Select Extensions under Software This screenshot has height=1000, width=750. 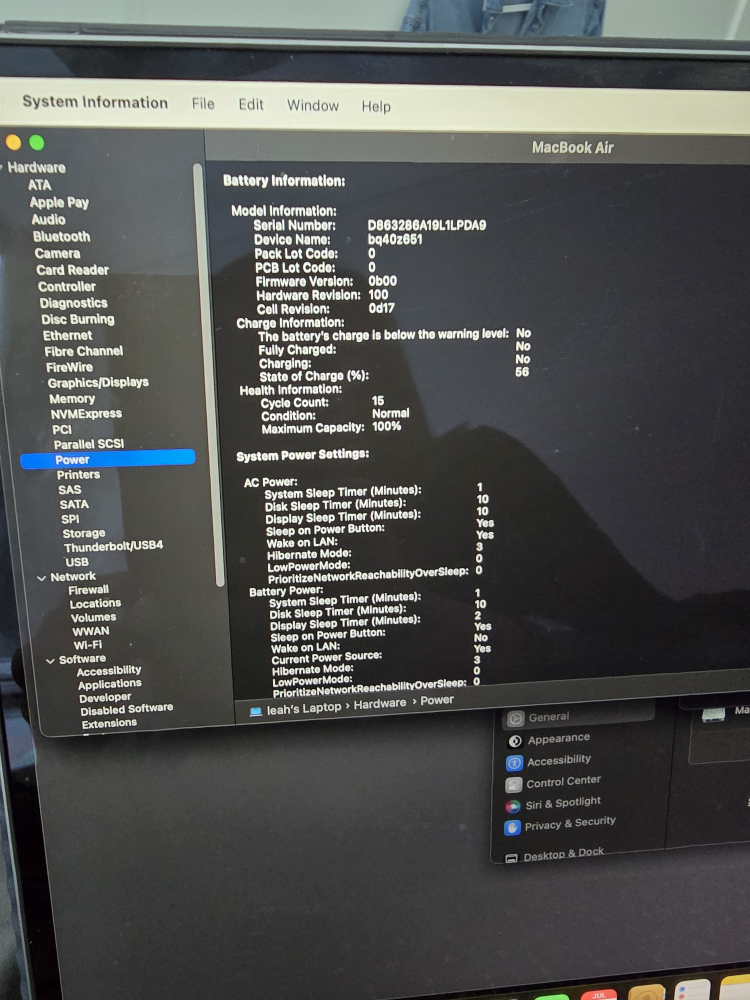pyautogui.click(x=109, y=723)
